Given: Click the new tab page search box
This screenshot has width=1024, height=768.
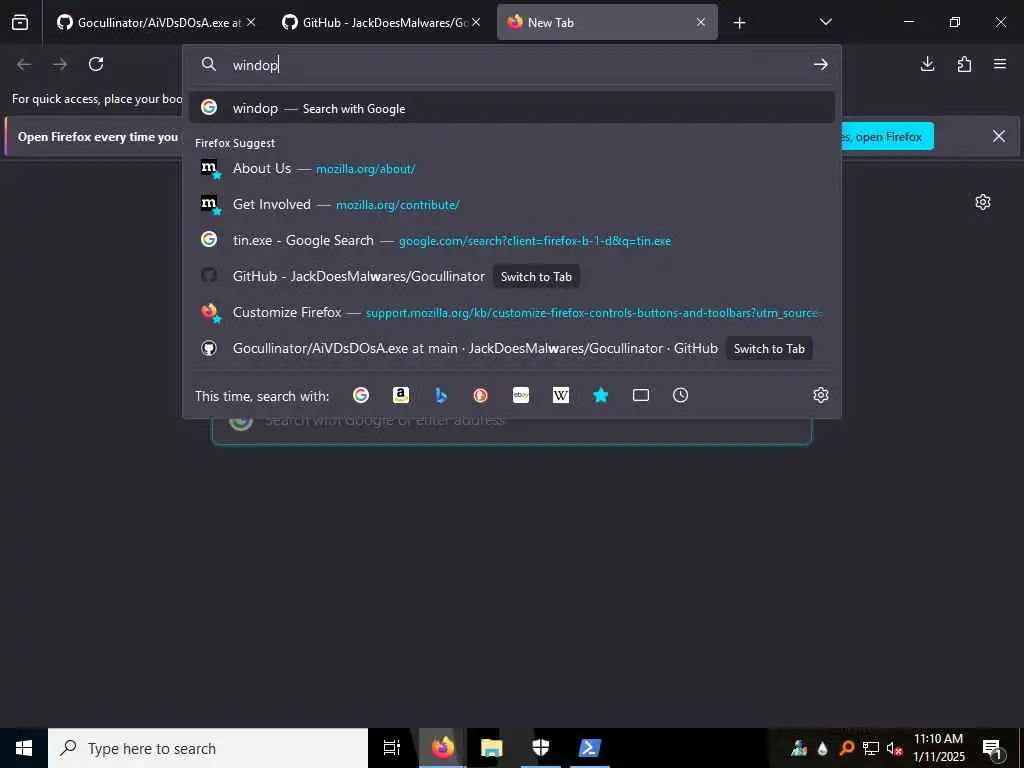Looking at the screenshot, I should (x=512, y=431).
